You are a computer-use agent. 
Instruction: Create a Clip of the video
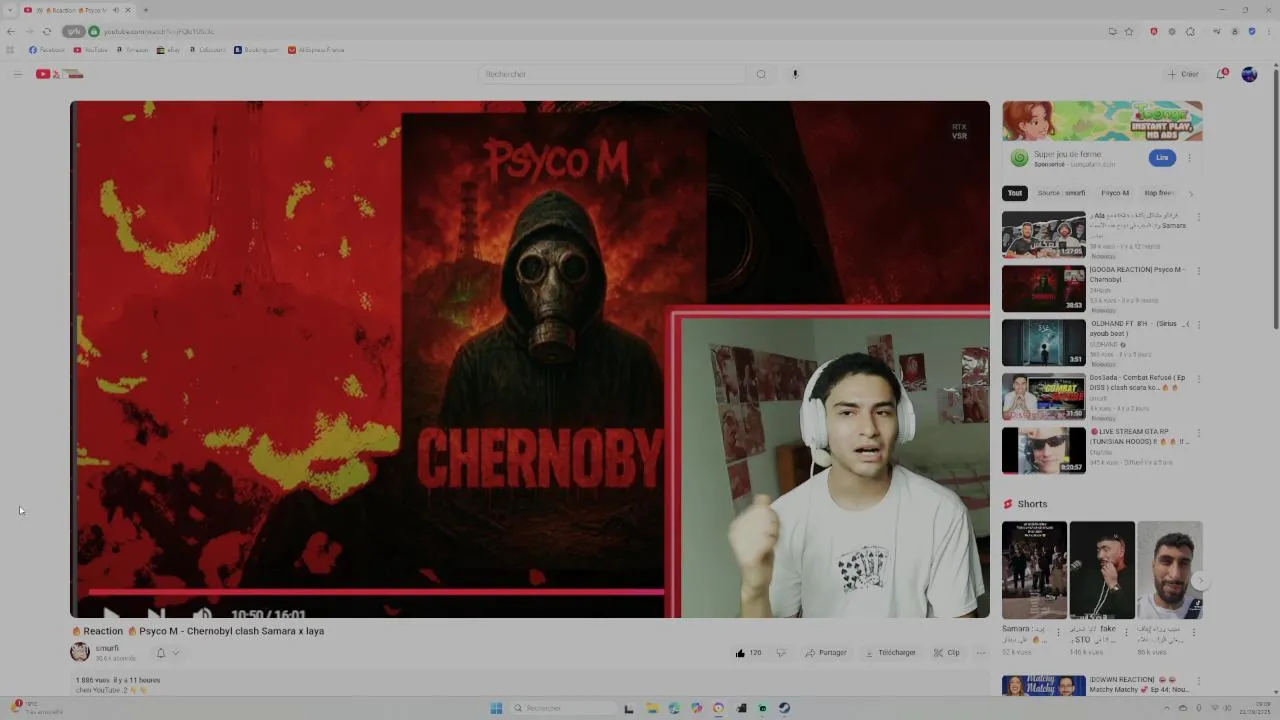pos(946,653)
